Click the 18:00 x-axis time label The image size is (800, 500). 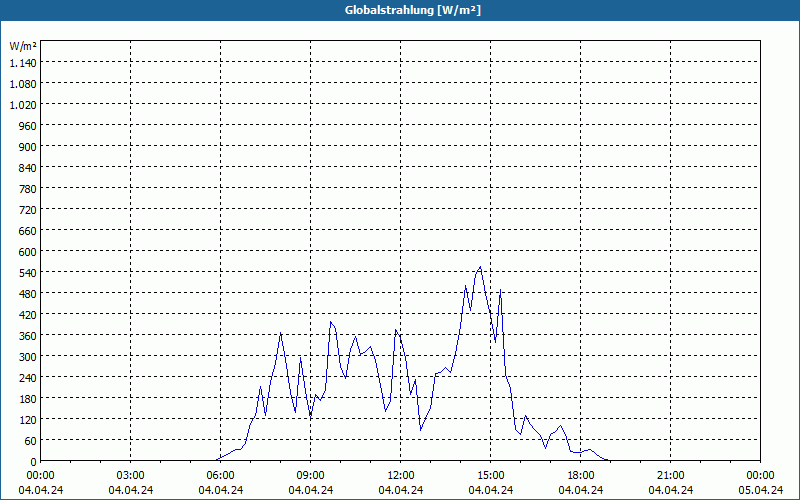click(x=581, y=476)
